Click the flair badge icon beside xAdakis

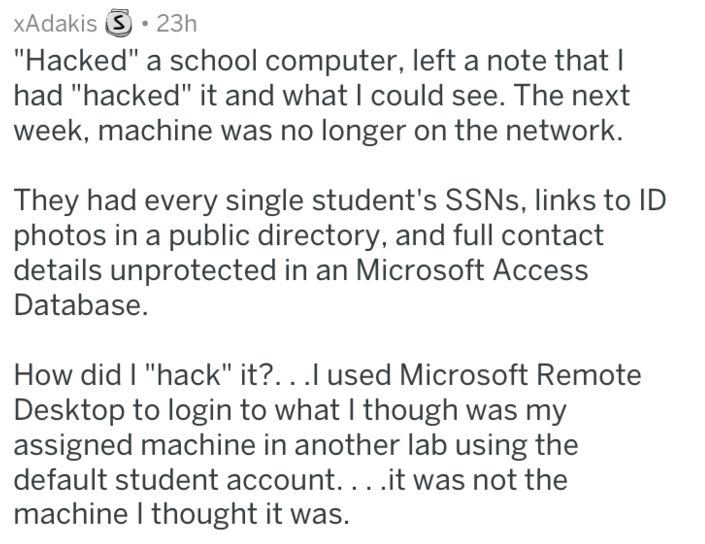(x=120, y=21)
